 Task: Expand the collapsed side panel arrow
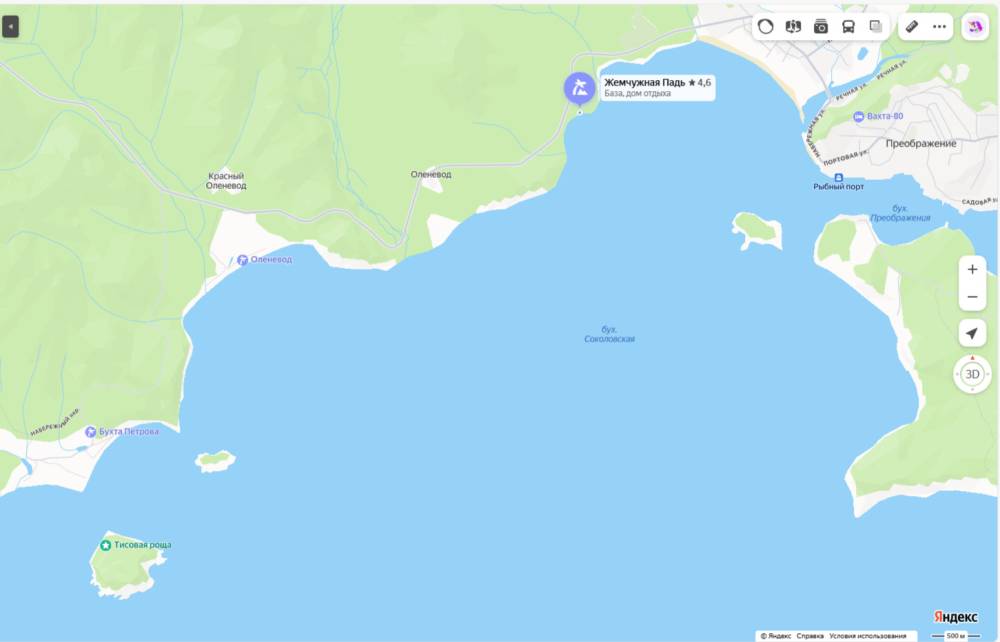coord(10,27)
